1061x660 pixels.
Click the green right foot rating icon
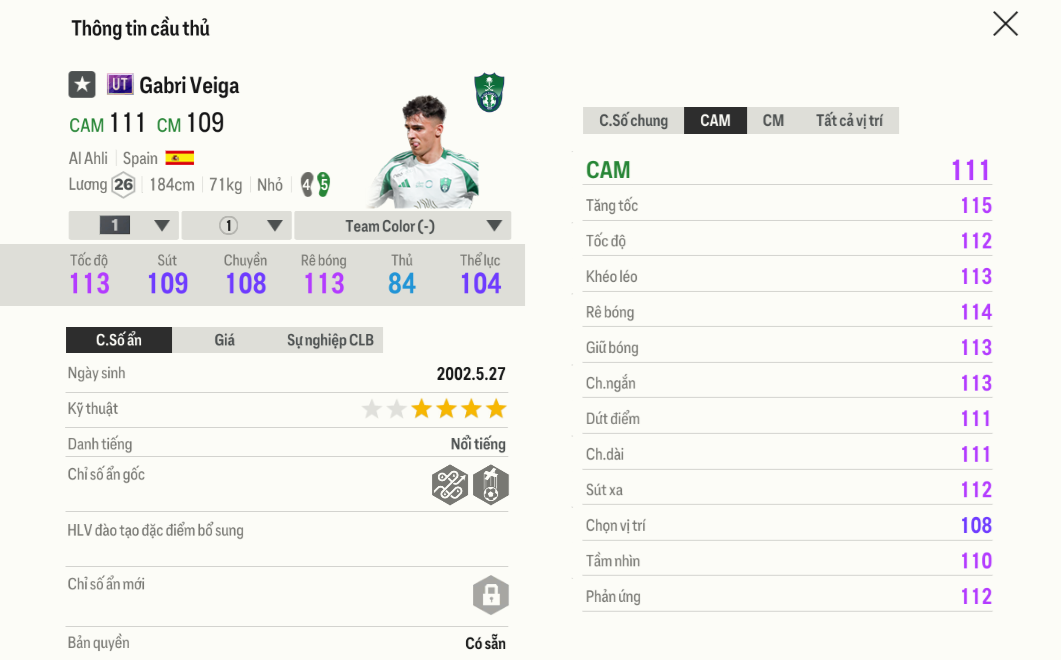(323, 185)
